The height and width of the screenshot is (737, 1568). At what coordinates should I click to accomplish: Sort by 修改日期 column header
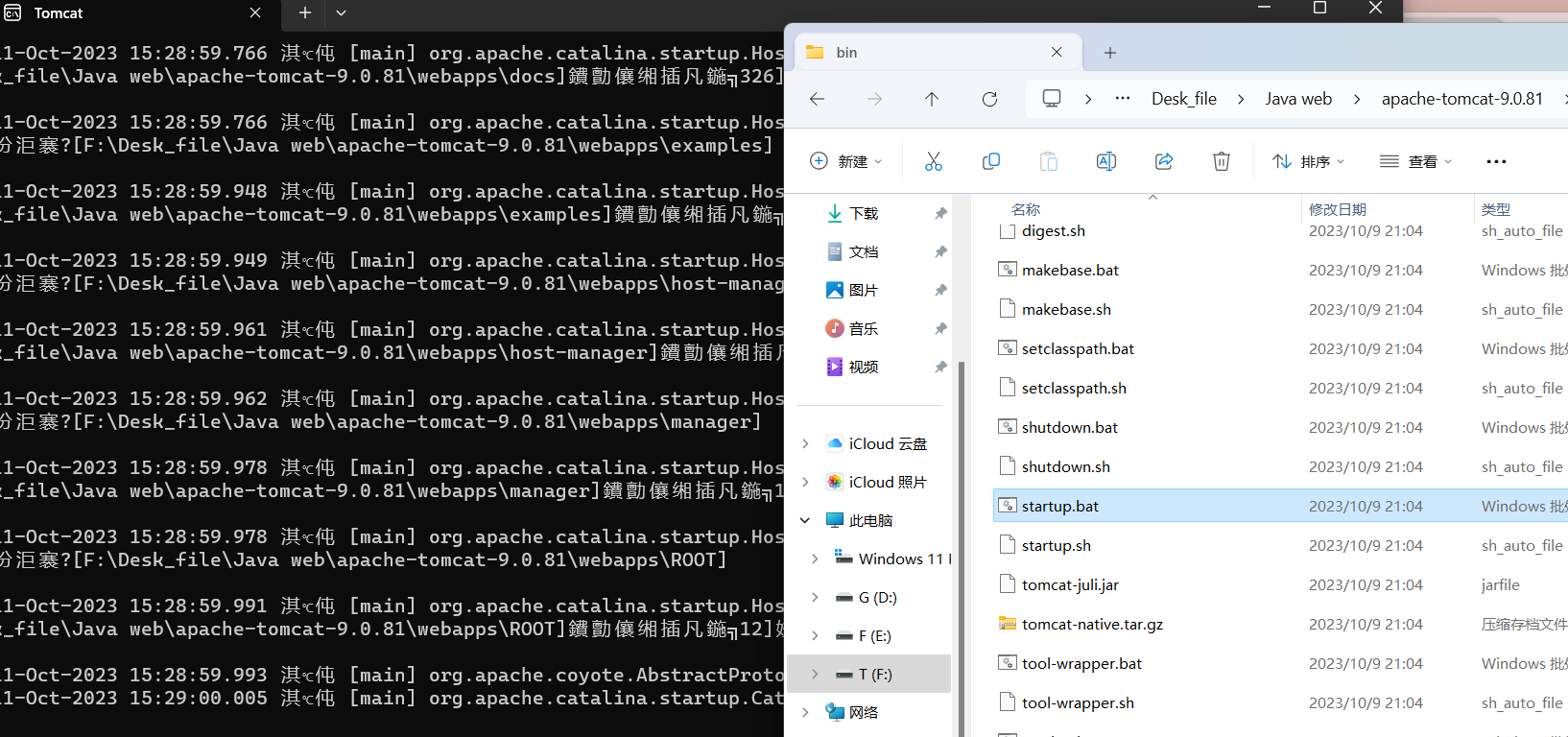[1338, 208]
